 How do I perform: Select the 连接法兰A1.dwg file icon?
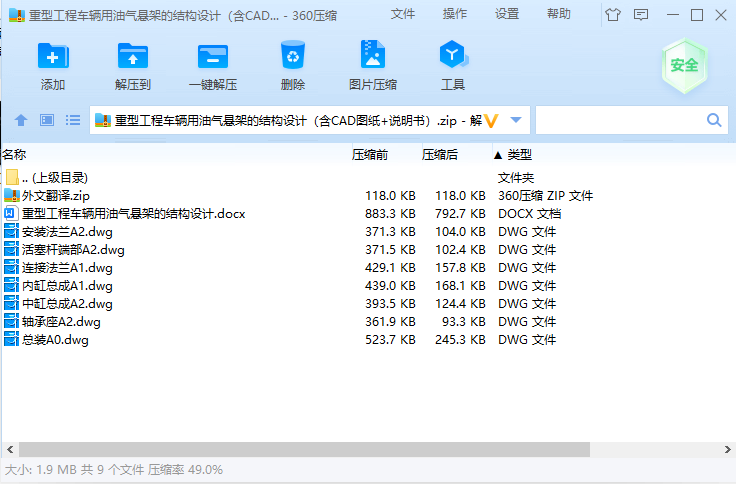[12, 268]
